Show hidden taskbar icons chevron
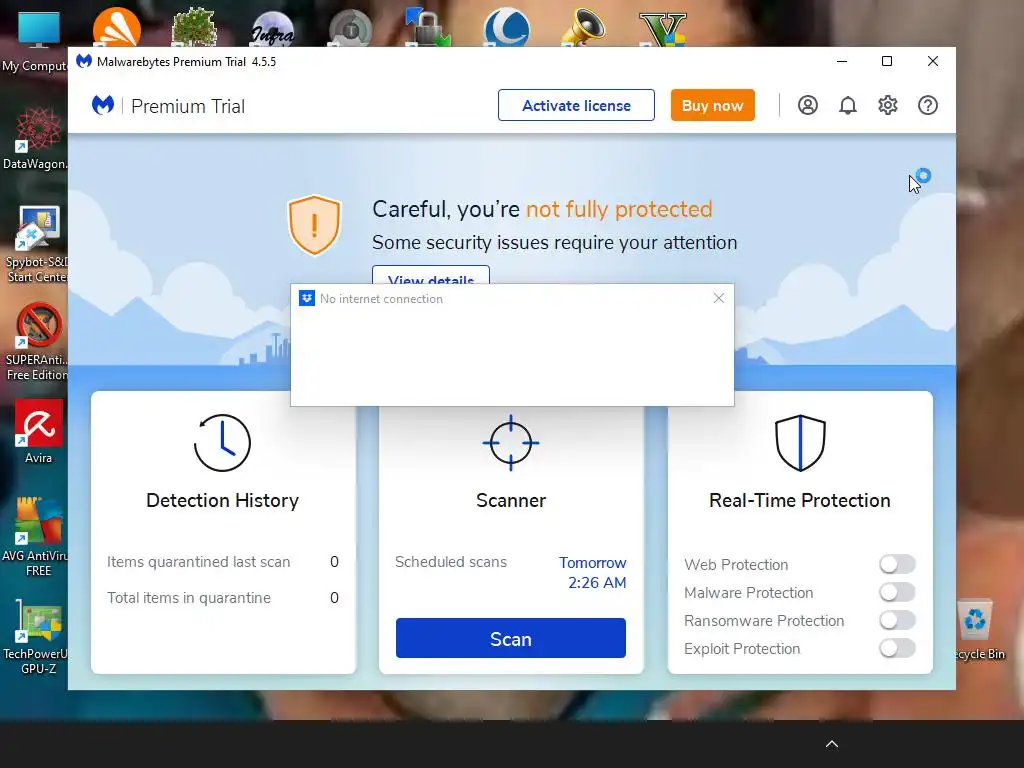The width and height of the screenshot is (1024, 768). [x=831, y=744]
